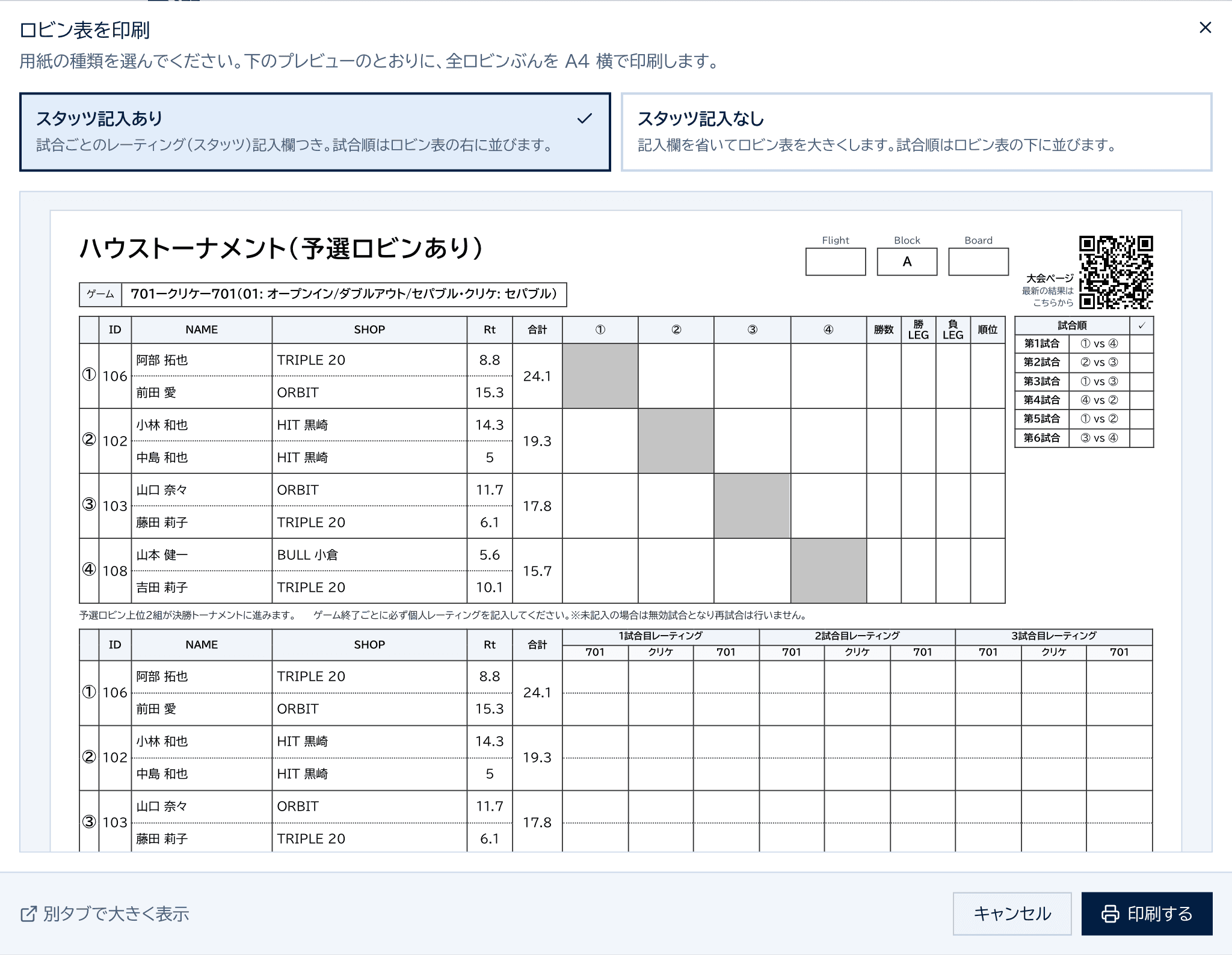1232x955 pixels.
Task: Click the name 山本 健一 in robin table
Action: pos(162,555)
